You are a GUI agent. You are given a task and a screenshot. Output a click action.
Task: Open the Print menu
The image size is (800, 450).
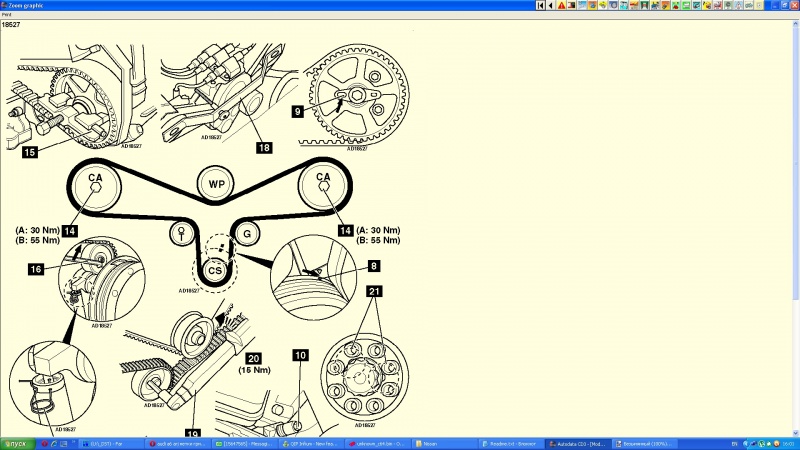pos(6,15)
